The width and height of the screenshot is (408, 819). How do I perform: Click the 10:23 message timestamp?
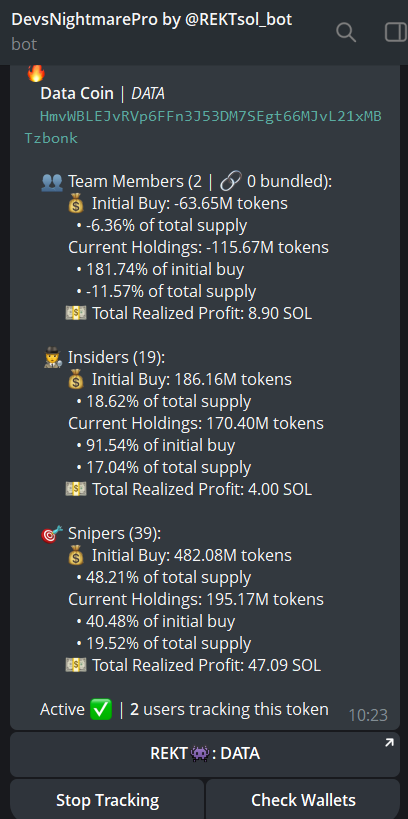coord(368,715)
